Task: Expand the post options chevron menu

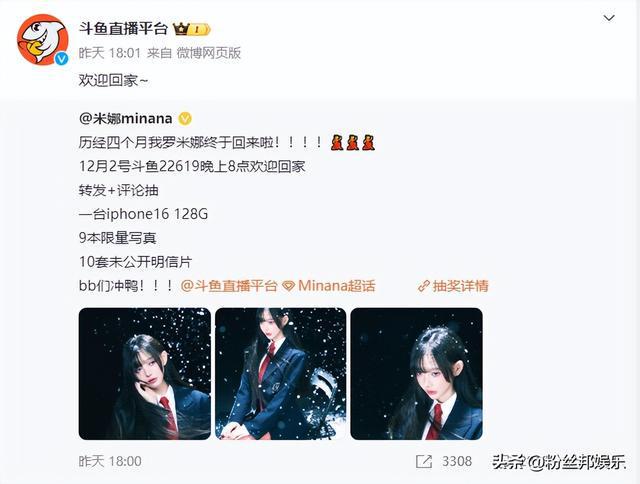Action: pyautogui.click(x=609, y=18)
